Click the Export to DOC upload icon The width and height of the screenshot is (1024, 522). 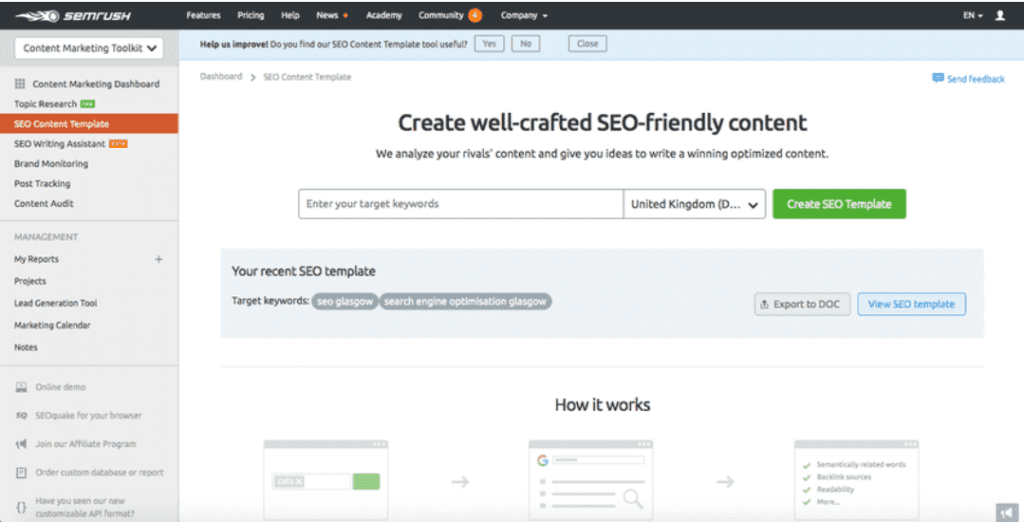point(764,304)
